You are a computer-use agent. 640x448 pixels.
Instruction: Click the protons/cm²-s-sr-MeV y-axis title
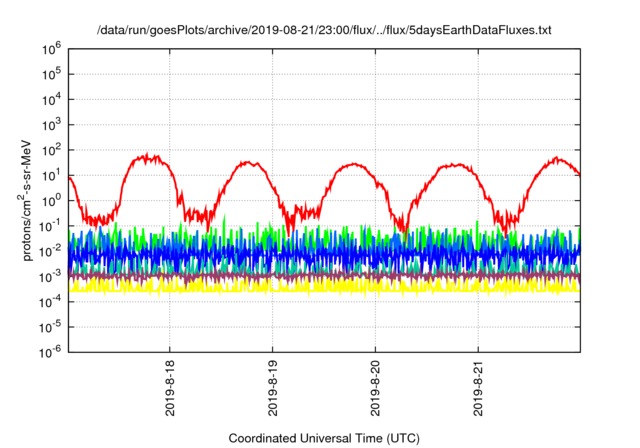[25, 200]
